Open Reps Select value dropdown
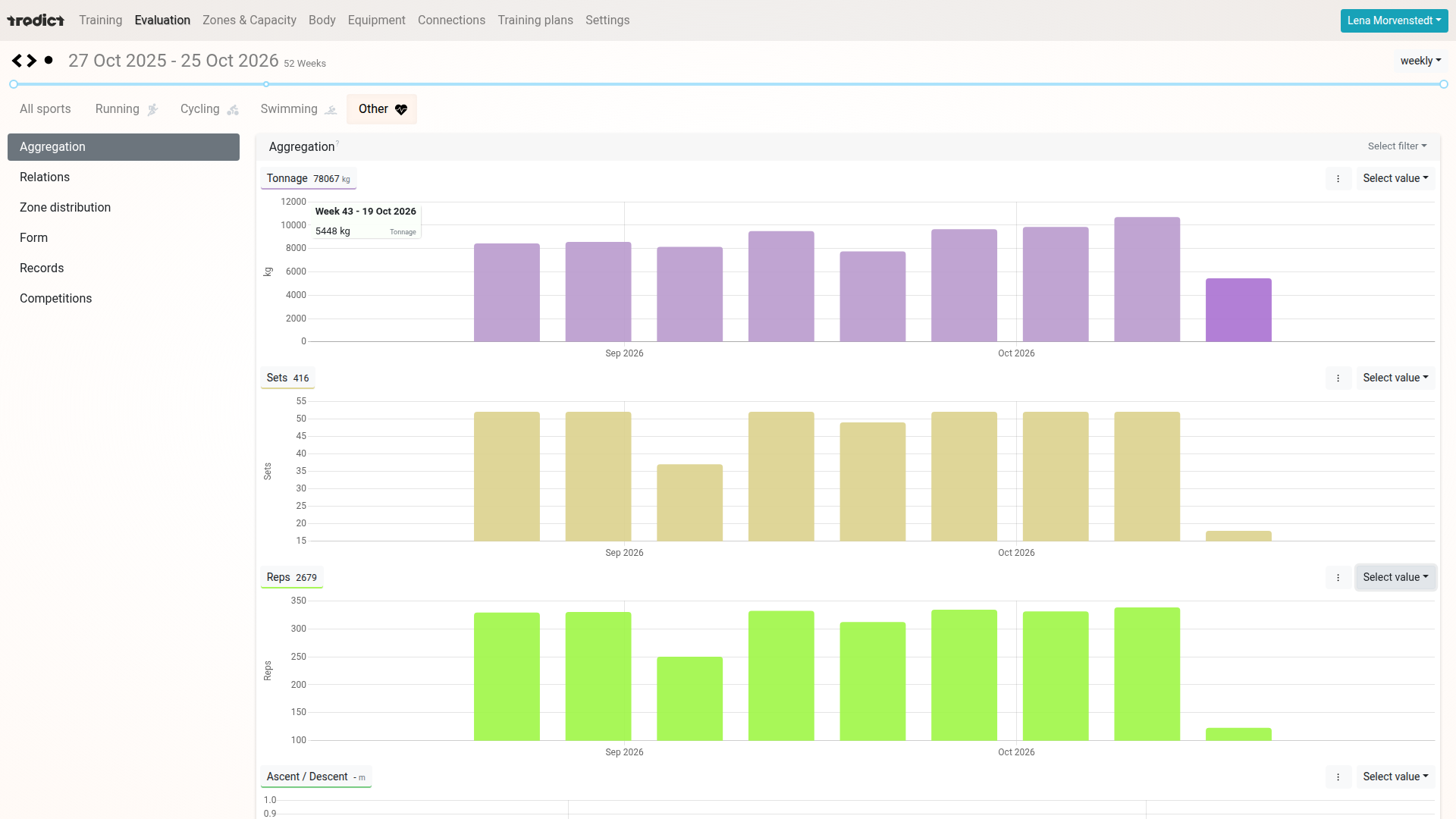The image size is (1456, 819). (1395, 578)
